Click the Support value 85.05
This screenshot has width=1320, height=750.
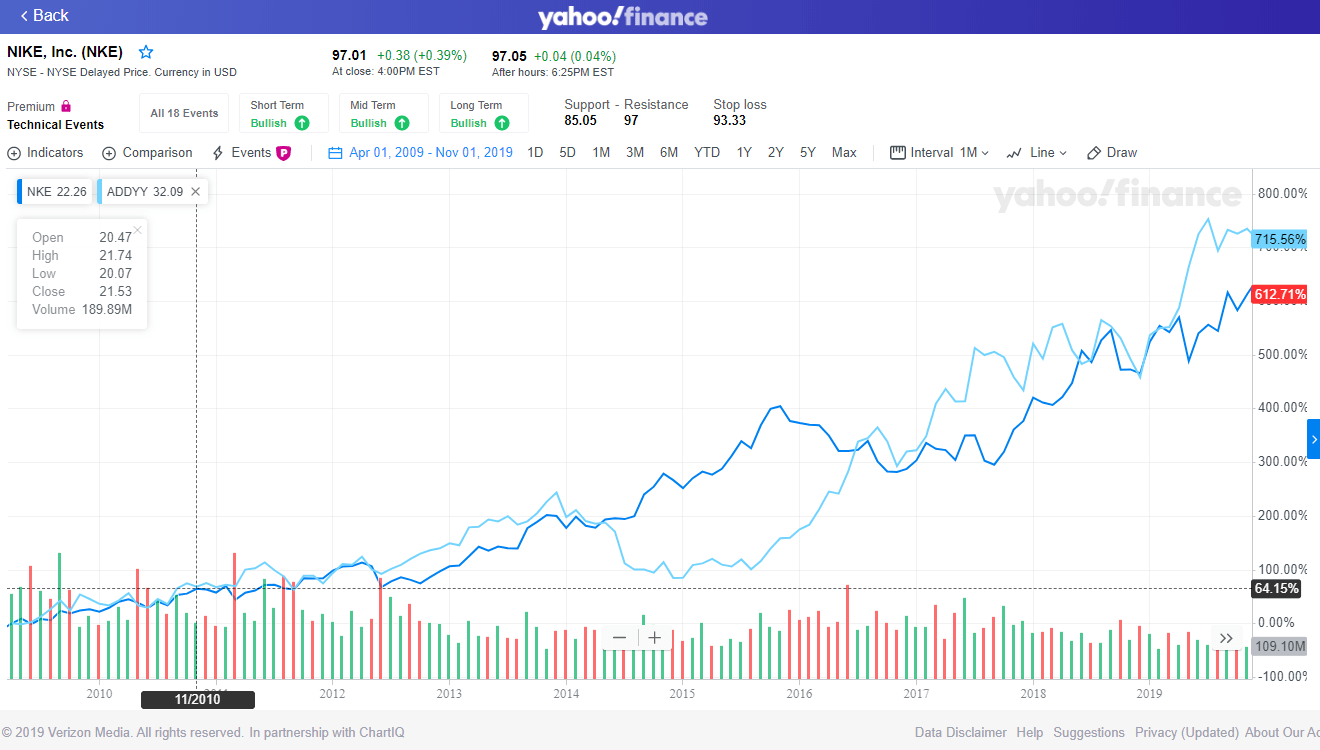[x=580, y=121]
